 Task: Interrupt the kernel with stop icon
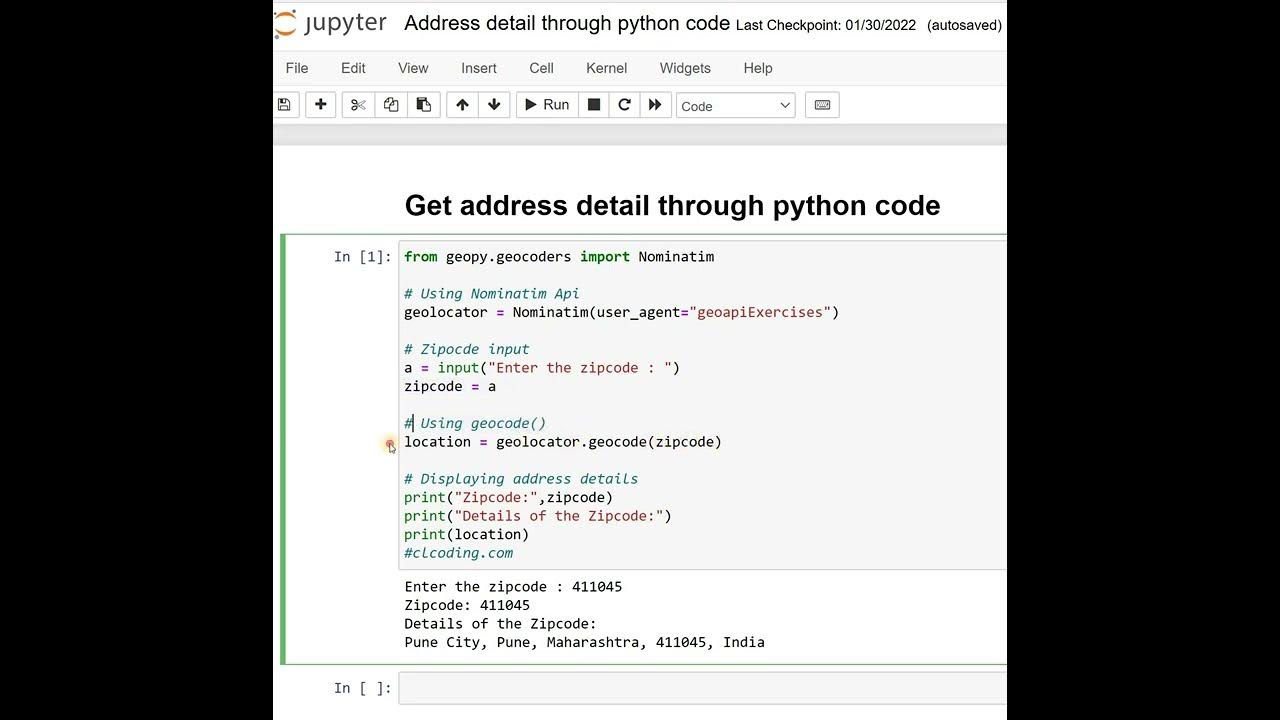[594, 105]
